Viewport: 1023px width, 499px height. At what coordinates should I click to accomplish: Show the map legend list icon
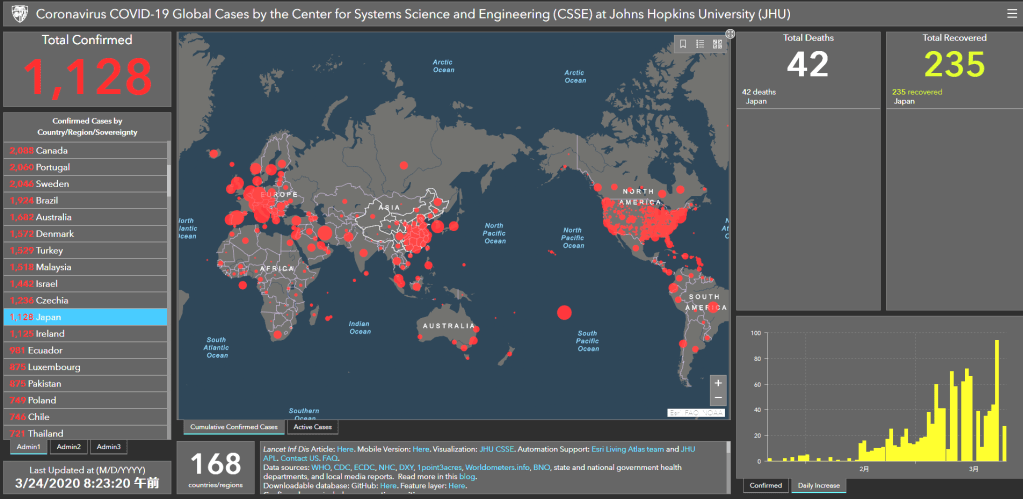tap(700, 44)
